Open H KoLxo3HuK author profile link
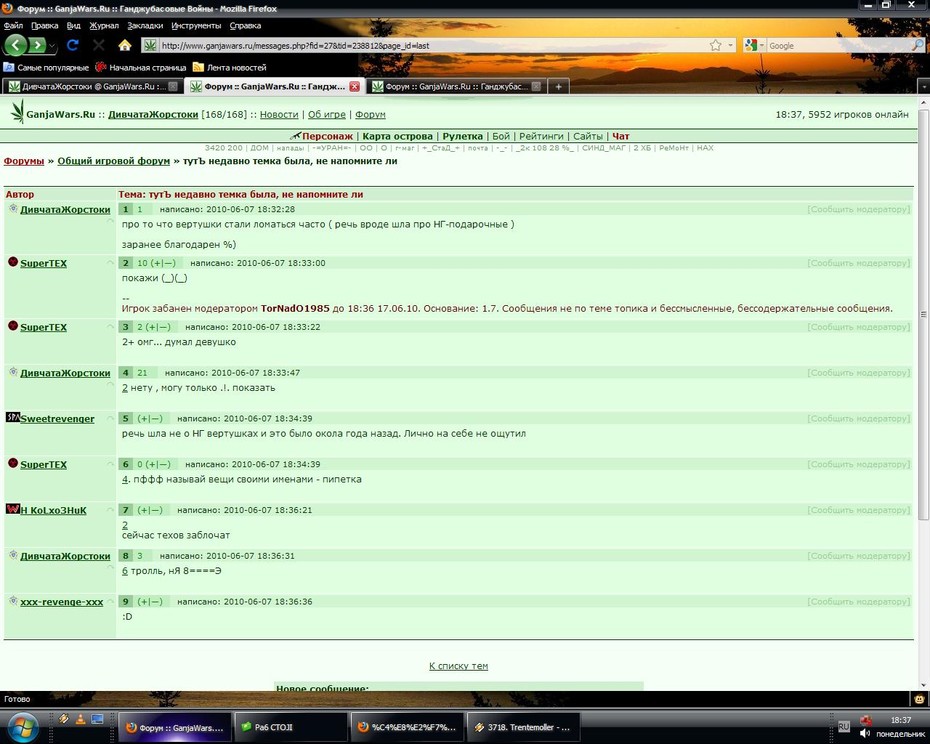 pos(53,510)
